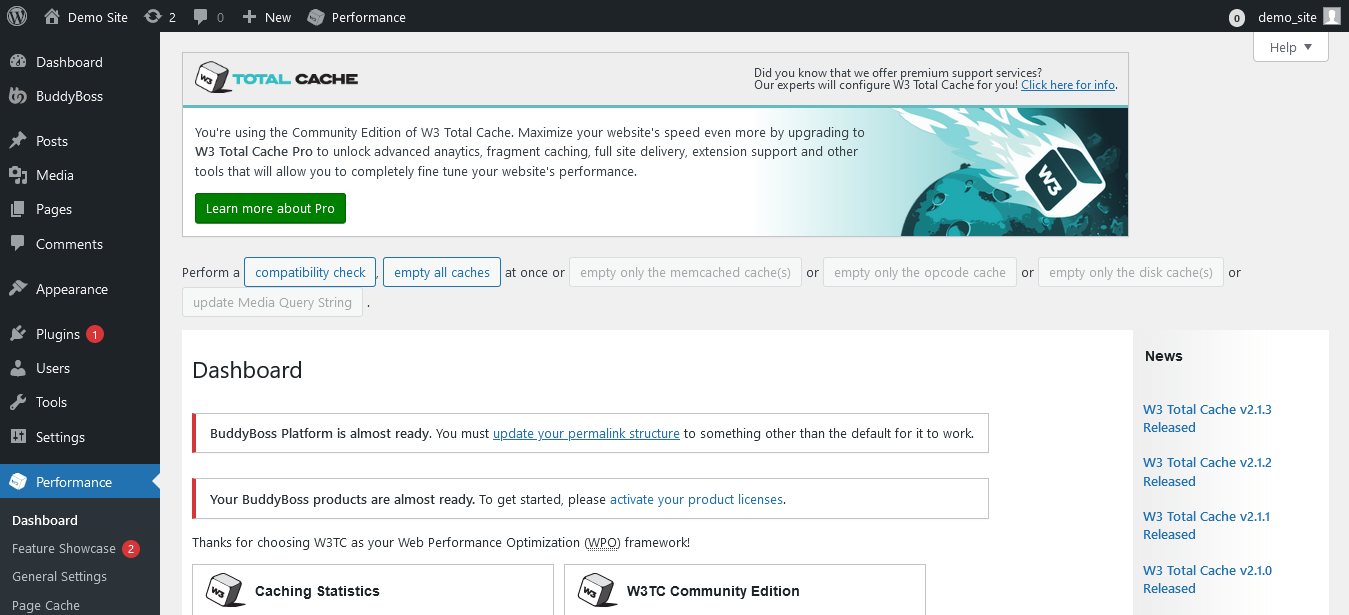1349x615 pixels.
Task: Click the demo_site user avatar
Action: 1332,16
